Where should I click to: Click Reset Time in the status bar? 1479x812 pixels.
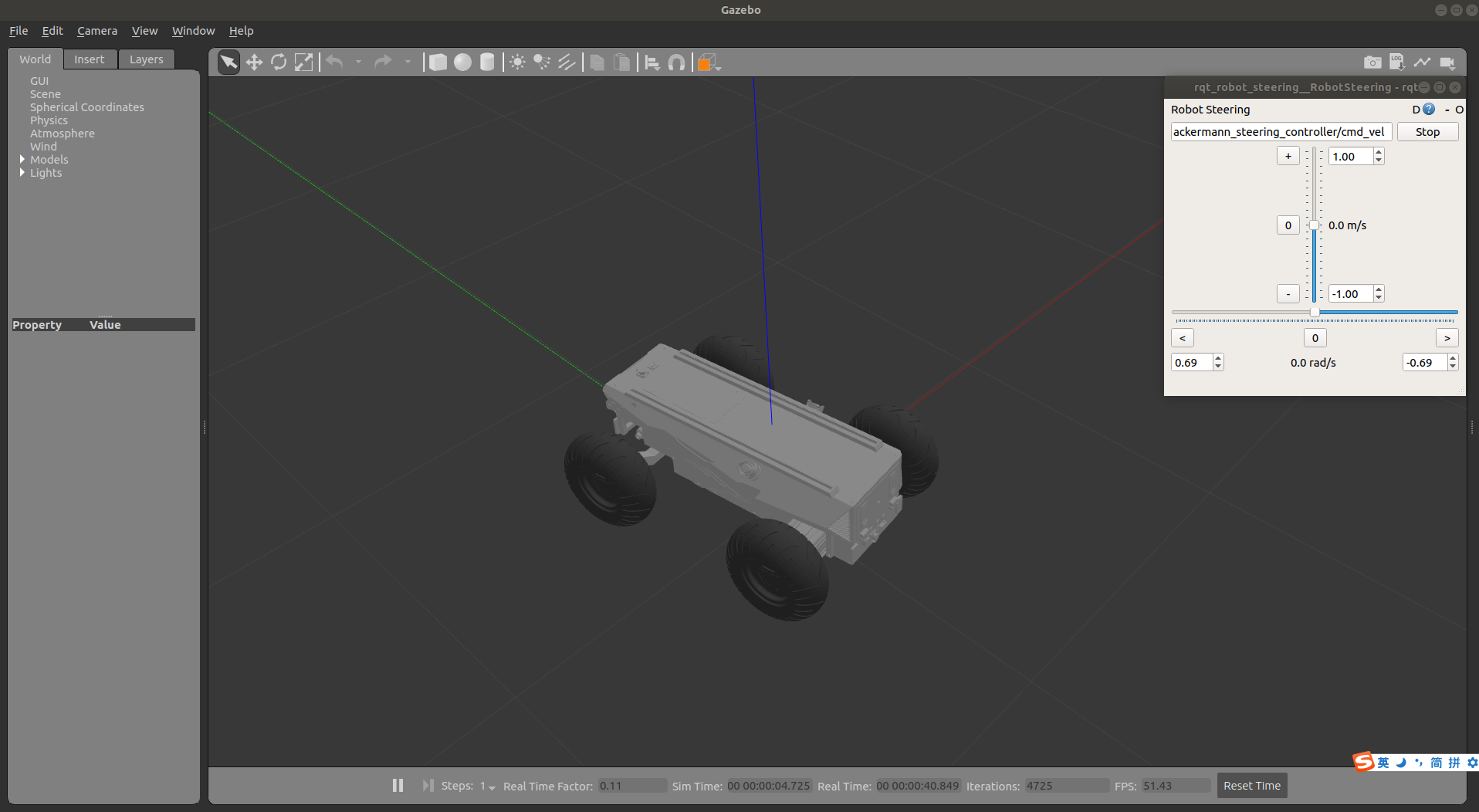tap(1251, 785)
